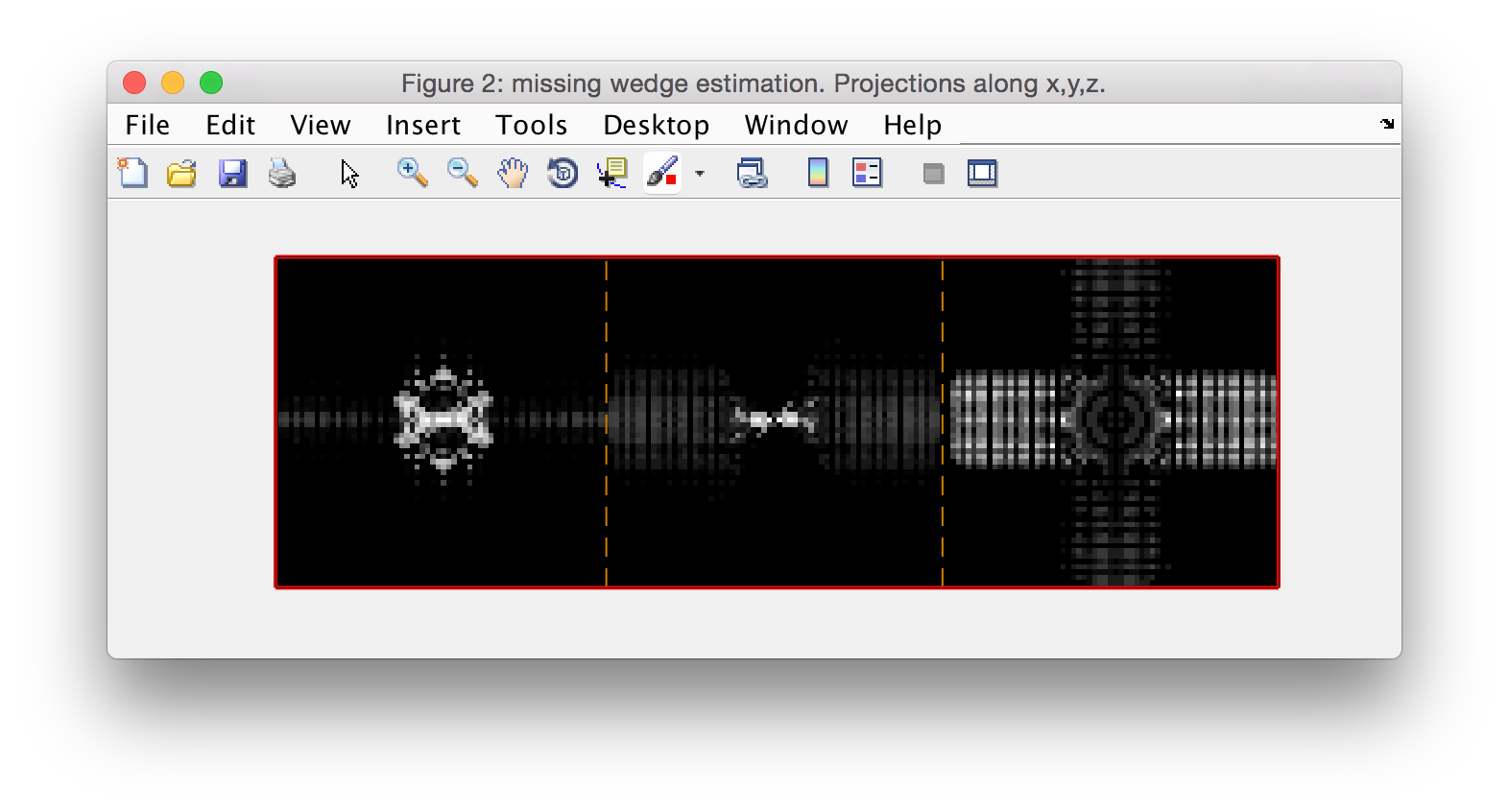
Task: Open the Help menu
Action: coord(913,125)
